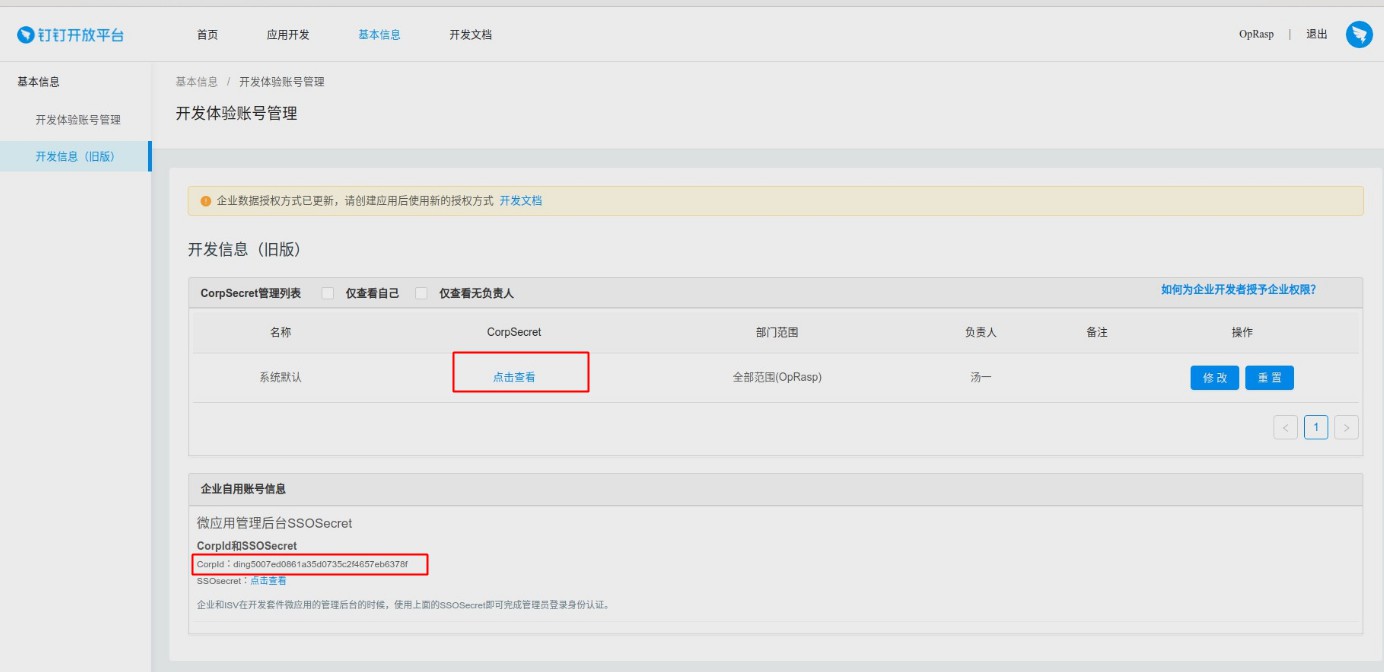Click 退出 to log out
The width and height of the screenshot is (1384, 672).
tap(1317, 35)
